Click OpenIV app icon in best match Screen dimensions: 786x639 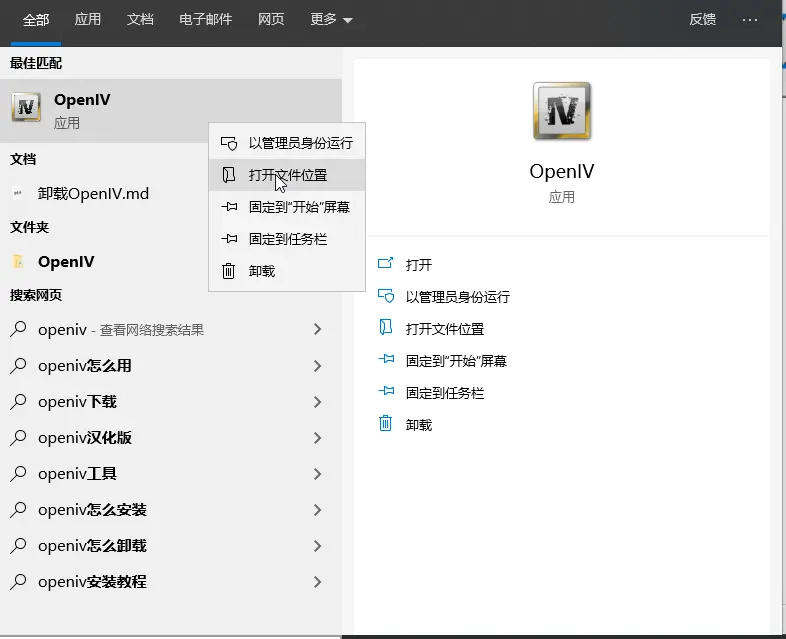click(x=26, y=107)
